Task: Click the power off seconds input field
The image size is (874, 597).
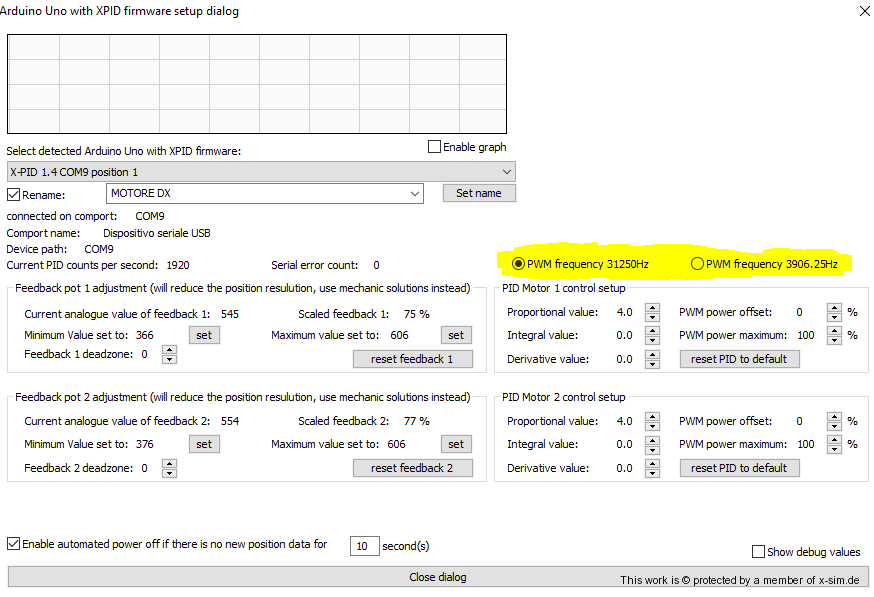Action: (x=364, y=546)
